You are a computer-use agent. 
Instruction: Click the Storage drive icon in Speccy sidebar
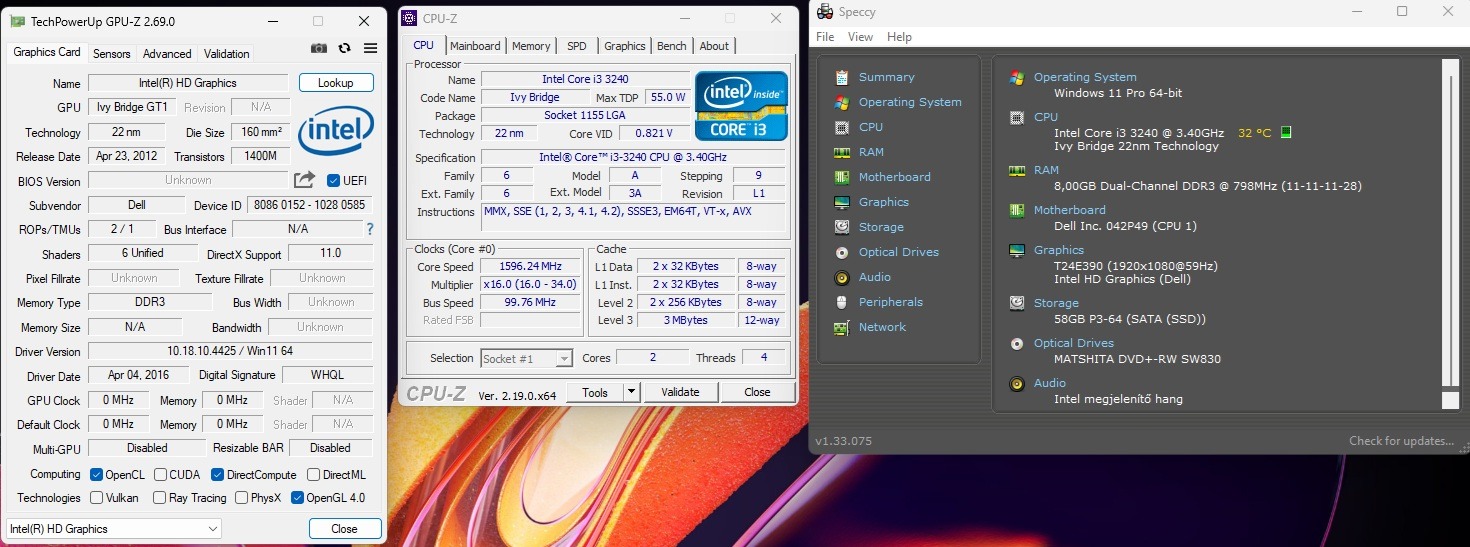click(x=842, y=227)
